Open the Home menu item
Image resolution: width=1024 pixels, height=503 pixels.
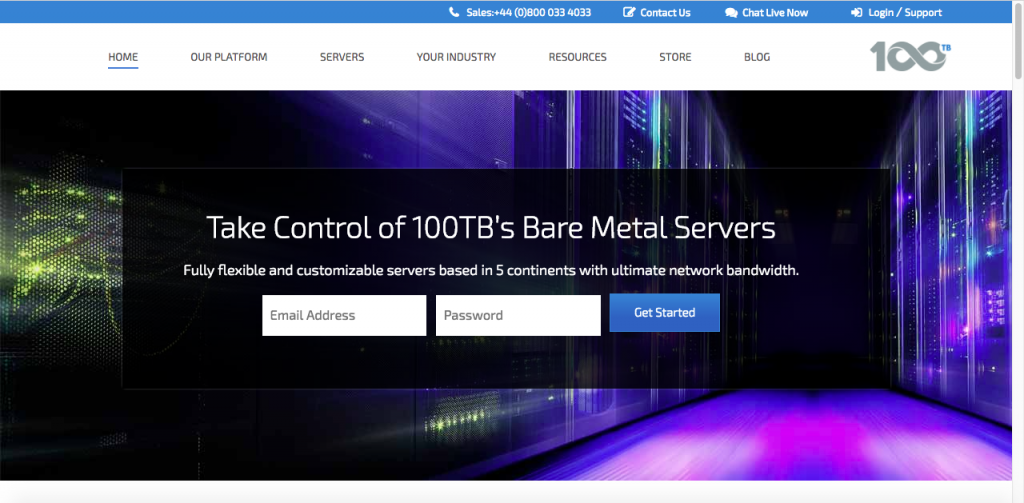pyautogui.click(x=123, y=57)
